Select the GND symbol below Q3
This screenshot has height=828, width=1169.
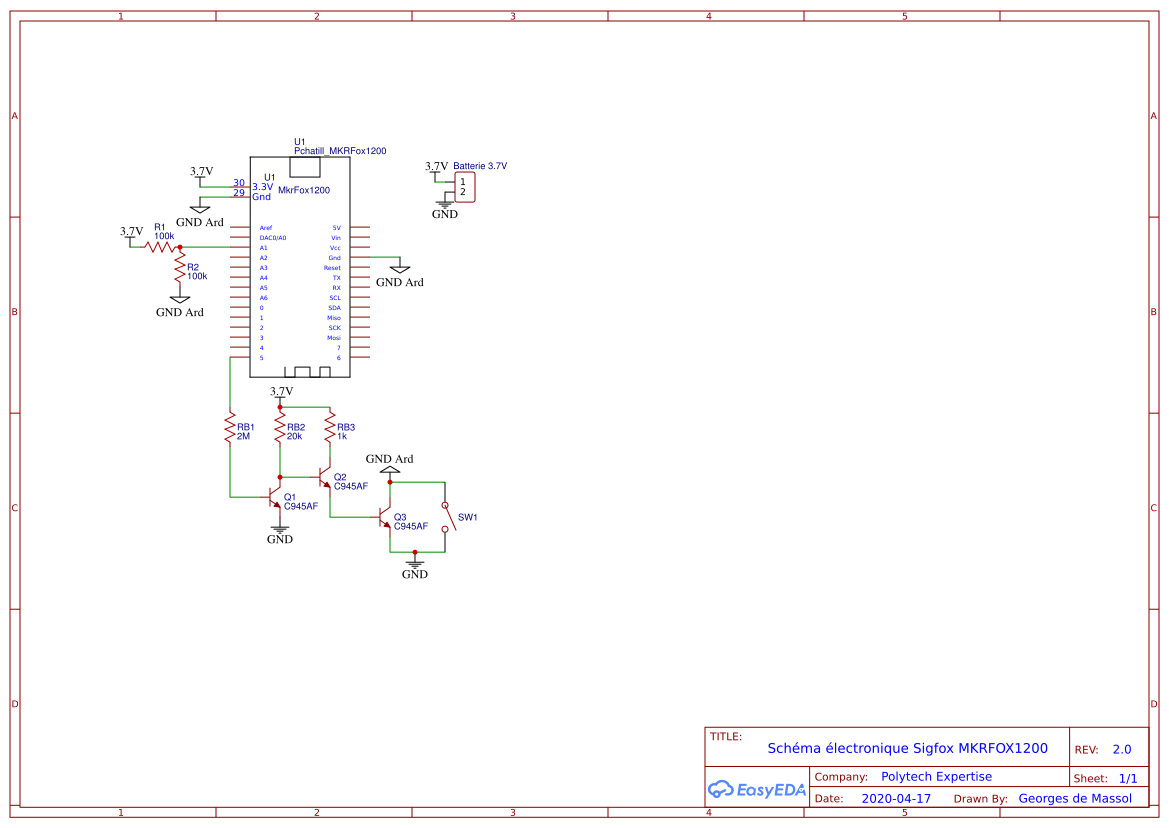[414, 563]
